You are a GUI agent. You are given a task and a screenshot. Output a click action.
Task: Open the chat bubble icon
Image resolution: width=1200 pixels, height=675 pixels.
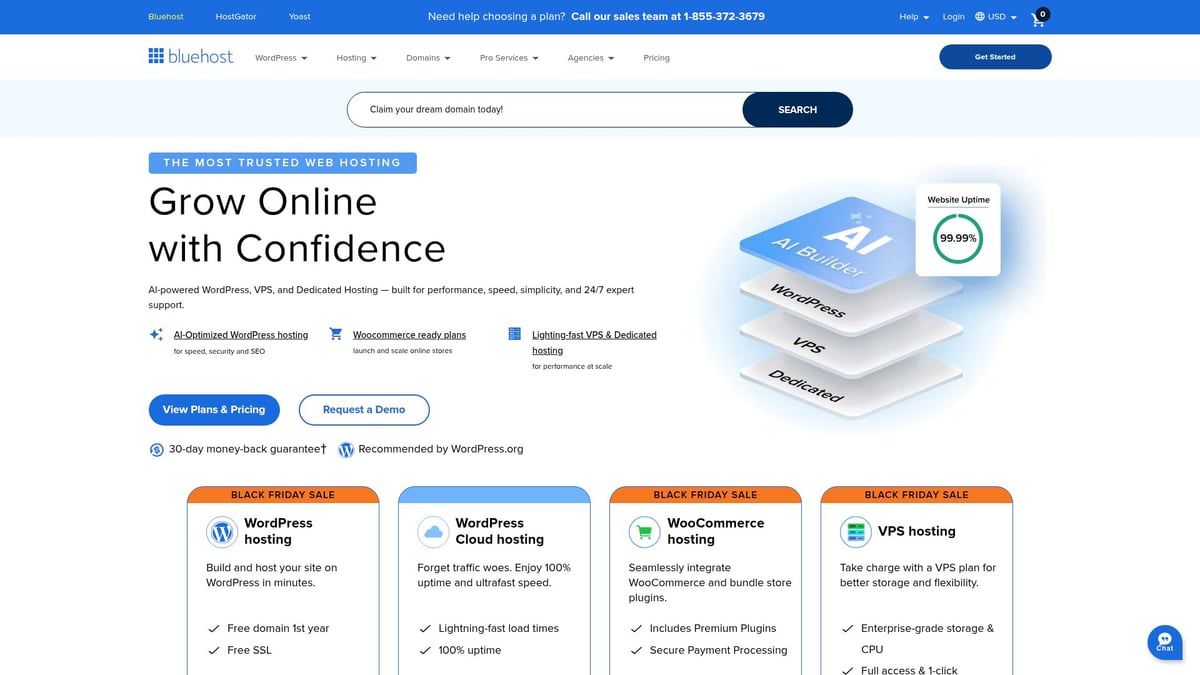click(1163, 642)
